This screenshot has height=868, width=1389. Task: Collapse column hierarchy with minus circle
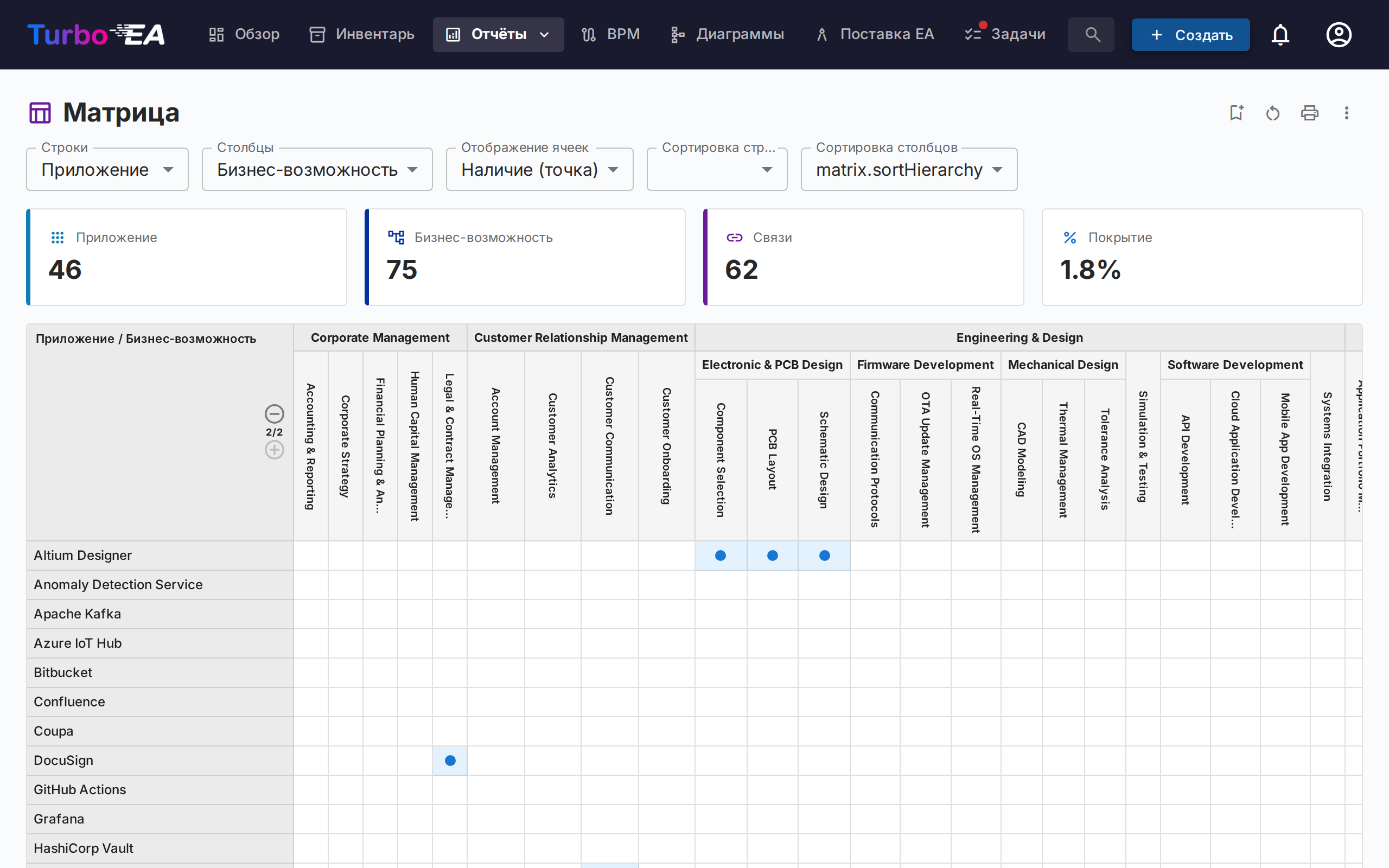275,413
